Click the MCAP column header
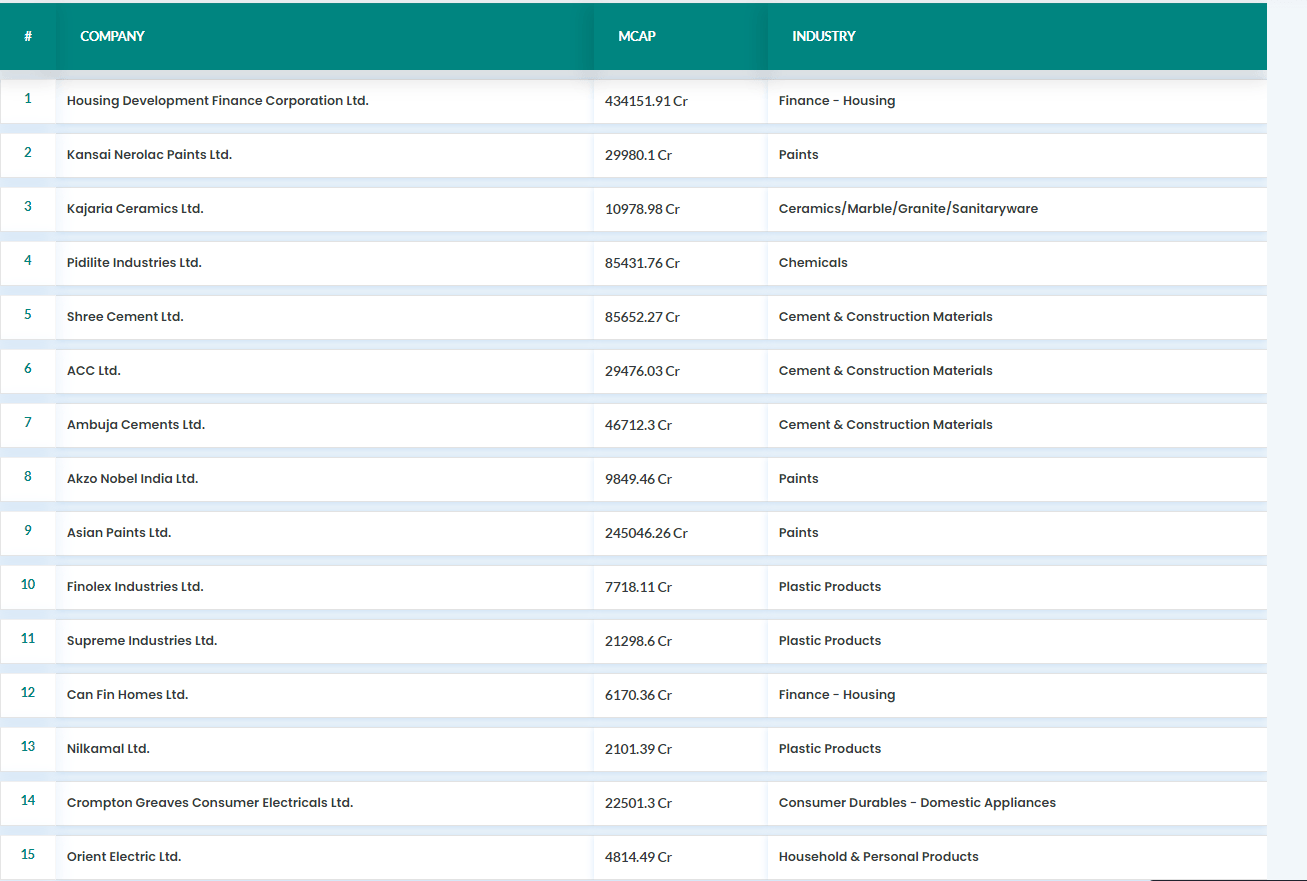 click(x=637, y=36)
